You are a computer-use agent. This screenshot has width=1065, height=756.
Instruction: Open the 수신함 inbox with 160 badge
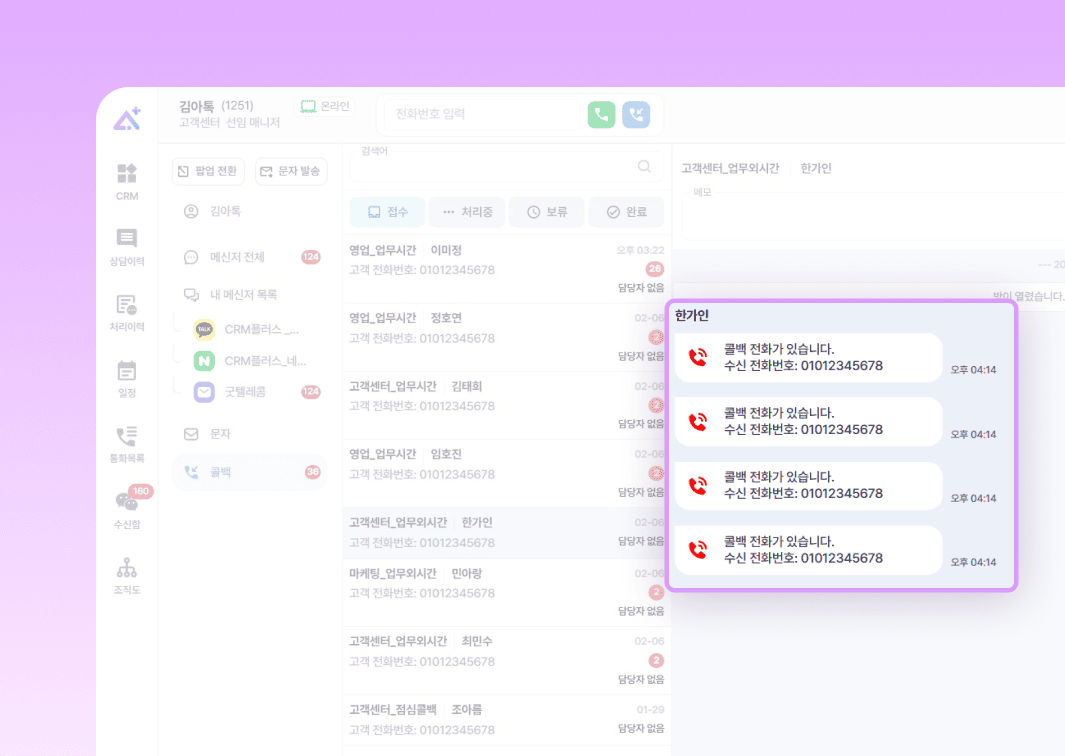click(126, 507)
